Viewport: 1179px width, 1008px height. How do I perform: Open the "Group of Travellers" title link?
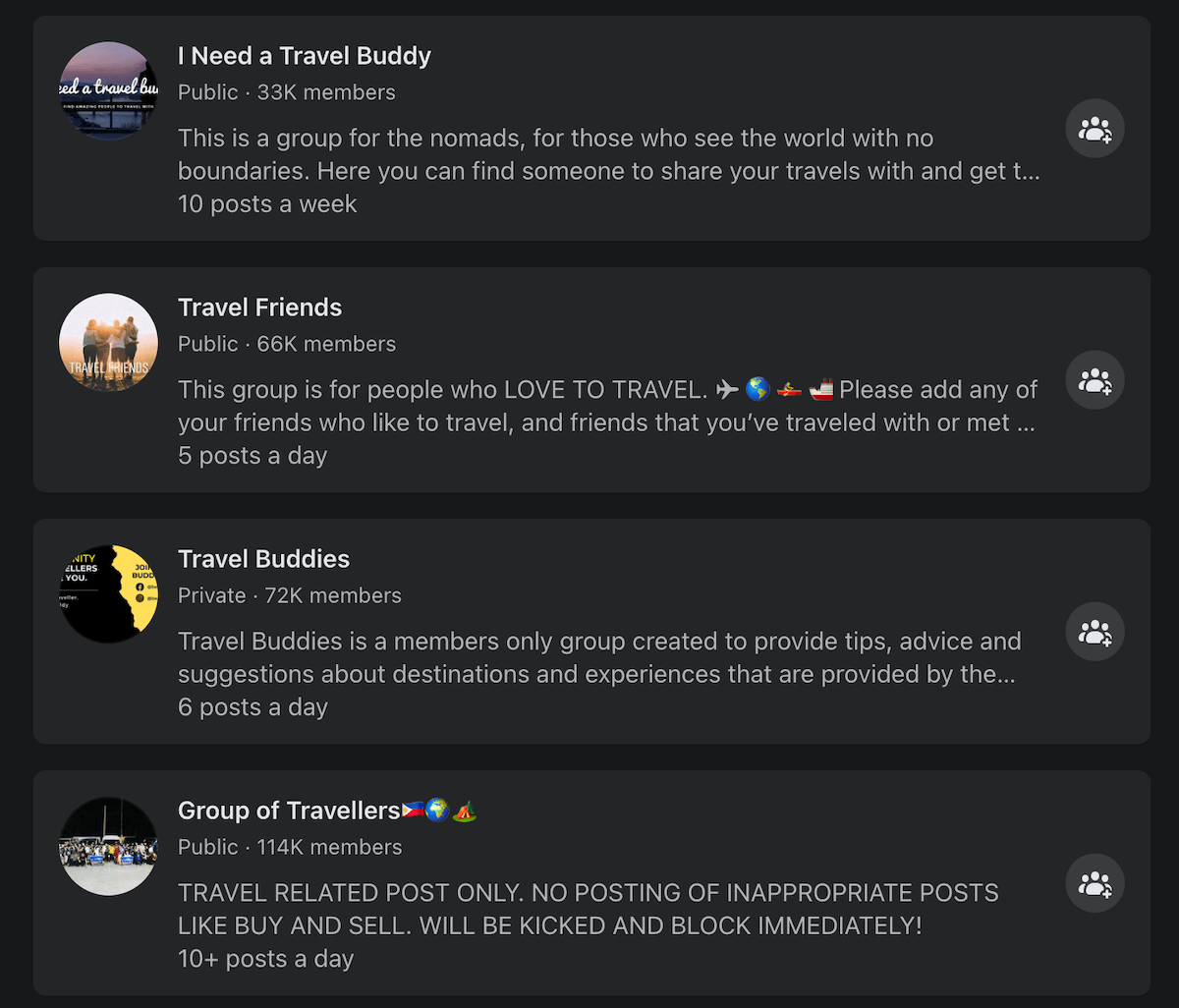click(x=289, y=811)
